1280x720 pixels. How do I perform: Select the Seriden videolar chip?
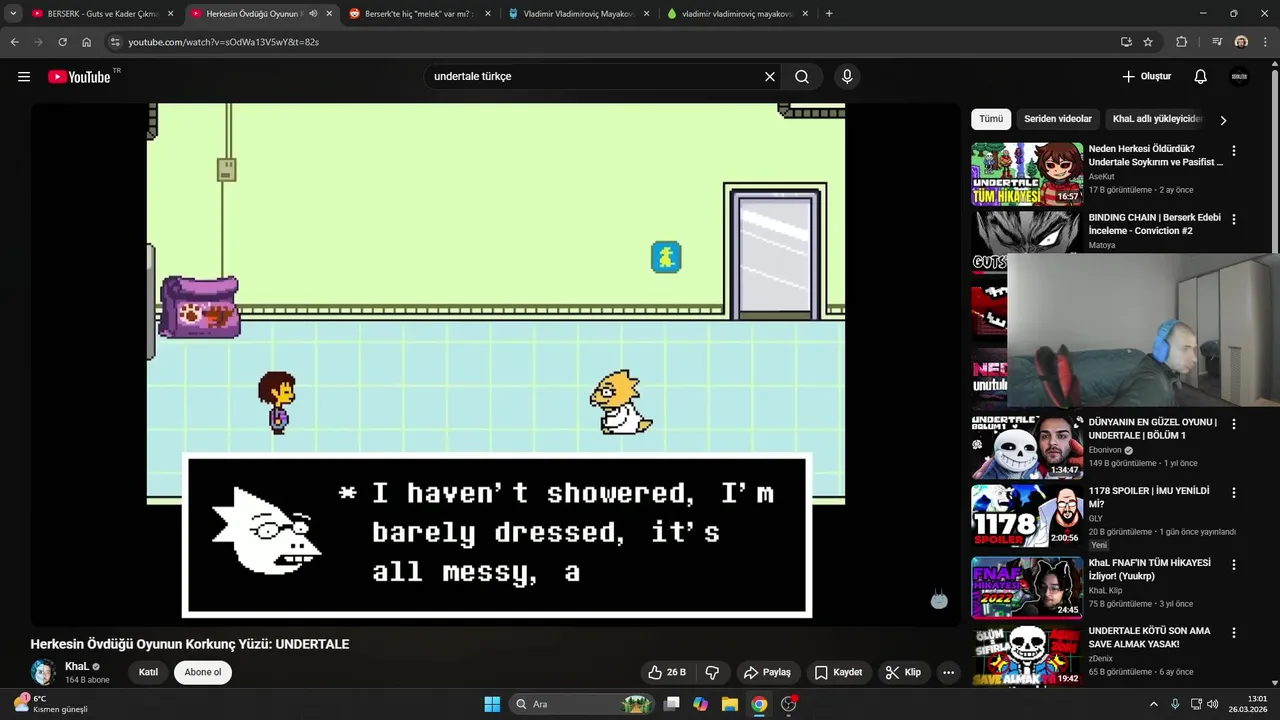click(x=1058, y=119)
